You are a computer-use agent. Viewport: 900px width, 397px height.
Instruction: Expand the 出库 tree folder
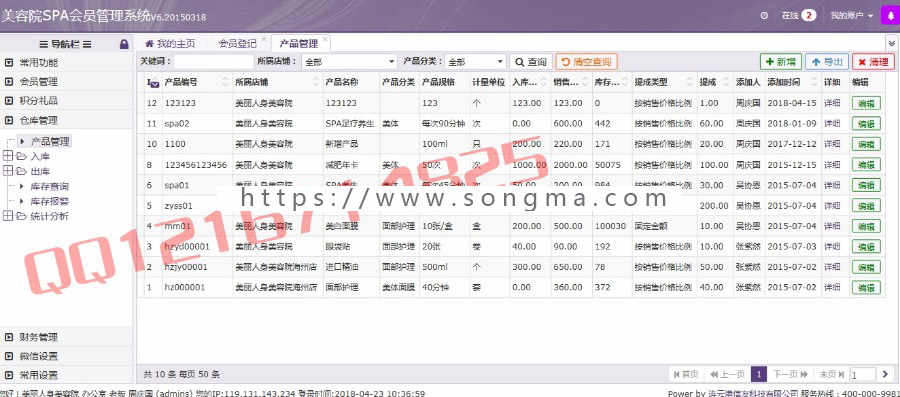[x=7, y=171]
